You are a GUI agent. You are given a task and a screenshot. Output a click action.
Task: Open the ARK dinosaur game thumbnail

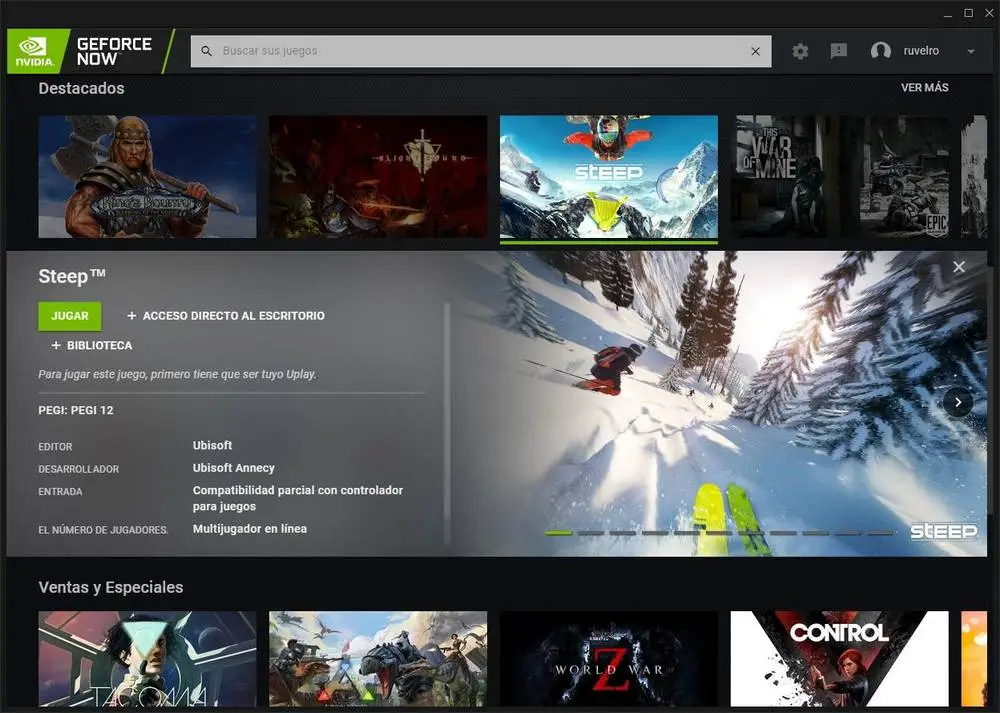coord(378,659)
